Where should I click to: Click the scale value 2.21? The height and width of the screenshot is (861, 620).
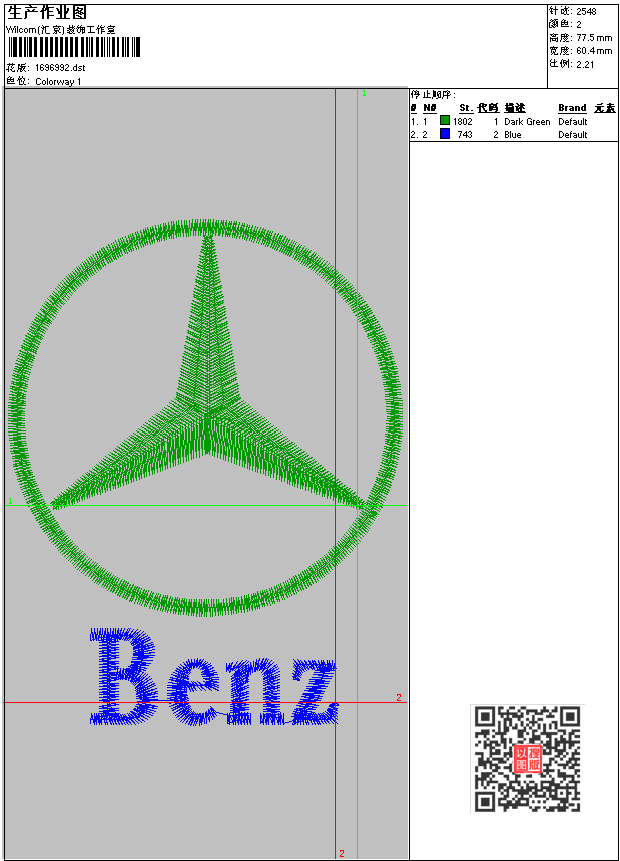point(585,64)
